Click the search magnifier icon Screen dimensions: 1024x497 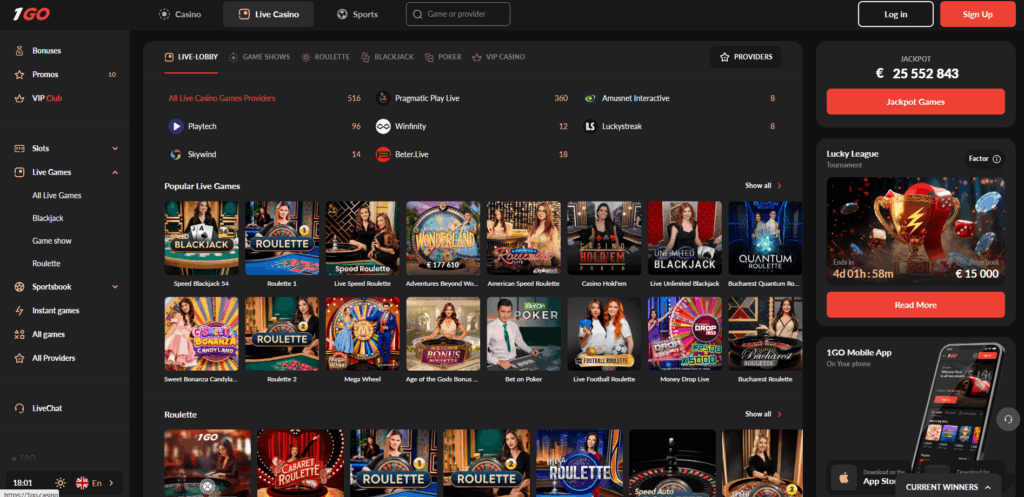point(417,14)
